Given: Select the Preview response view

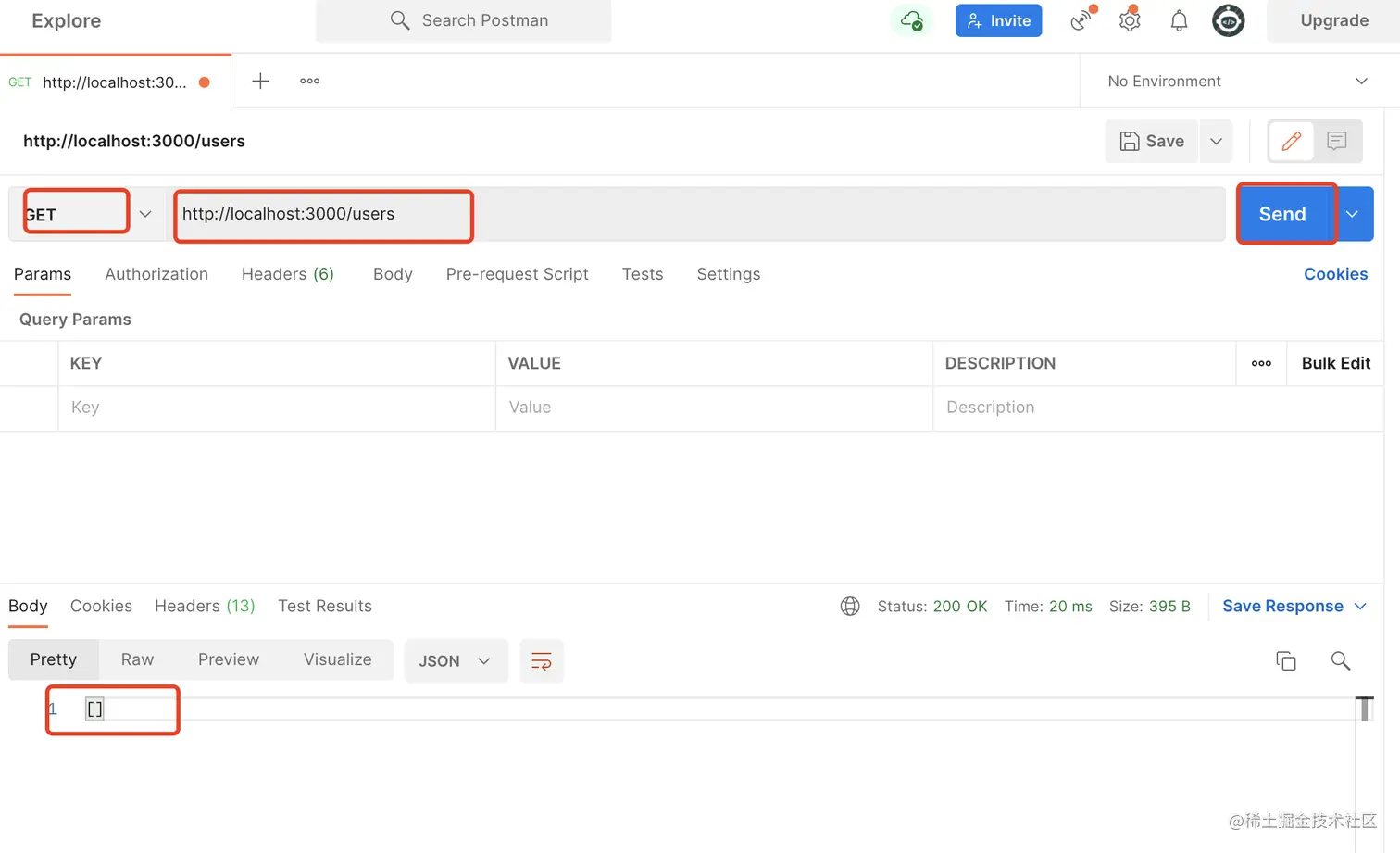Looking at the screenshot, I should [x=229, y=659].
